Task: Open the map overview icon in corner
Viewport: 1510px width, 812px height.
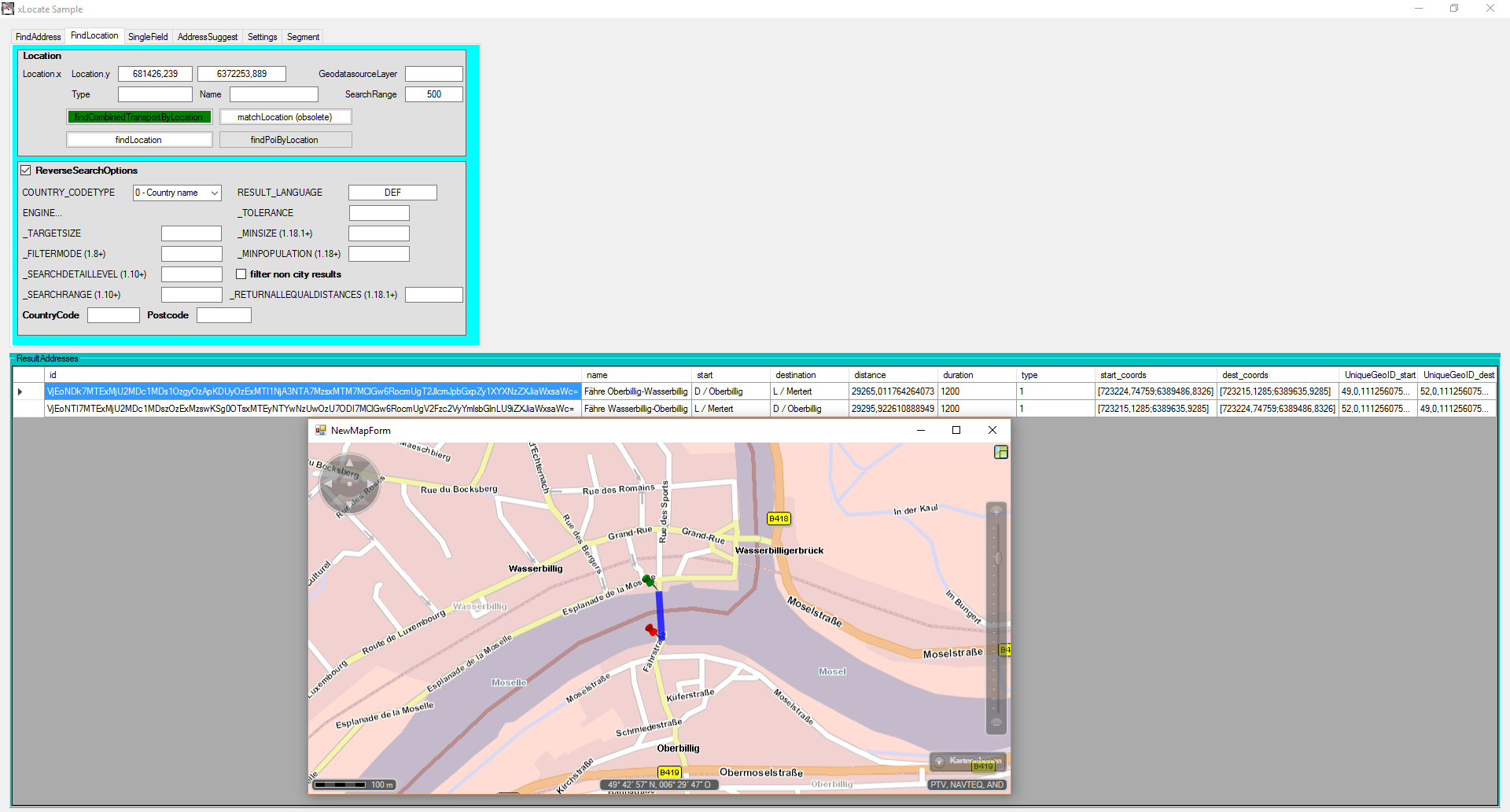Action: [1000, 452]
